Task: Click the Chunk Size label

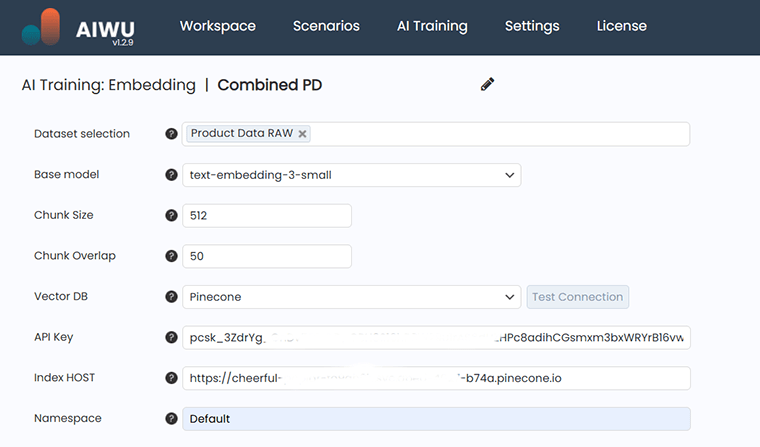Action: [63, 215]
